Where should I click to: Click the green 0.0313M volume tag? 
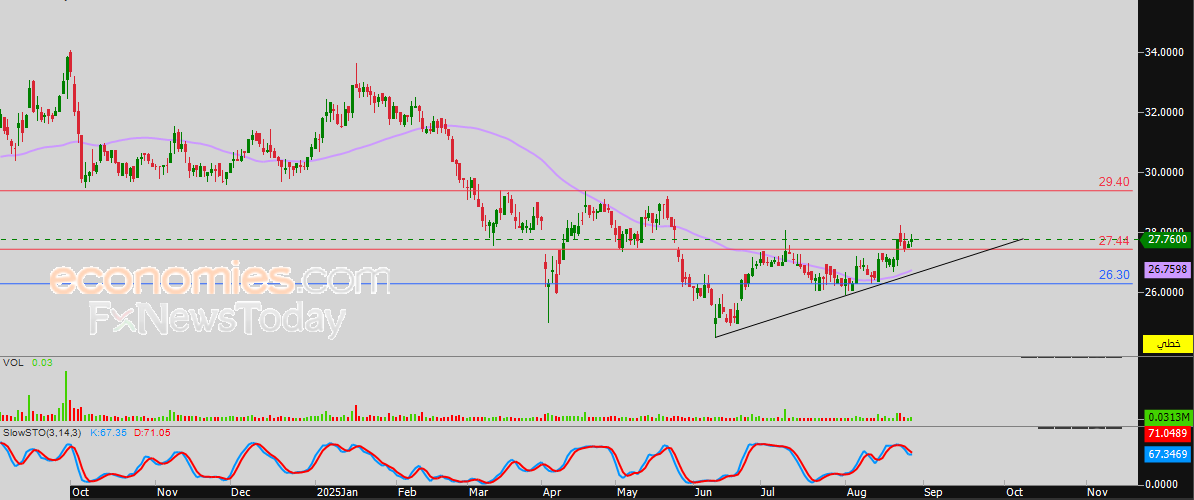point(1167,417)
